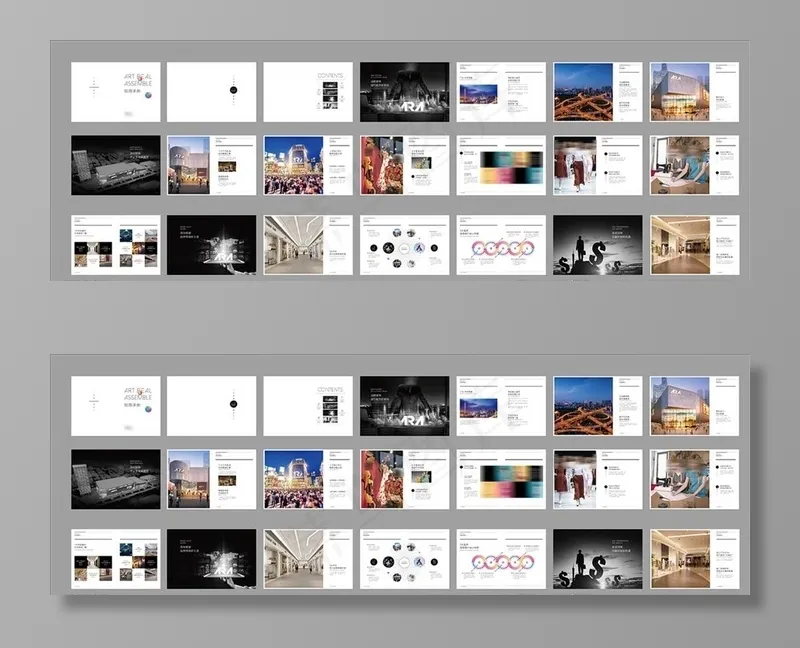Select upper sheet's red floral dresses page

pos(405,165)
